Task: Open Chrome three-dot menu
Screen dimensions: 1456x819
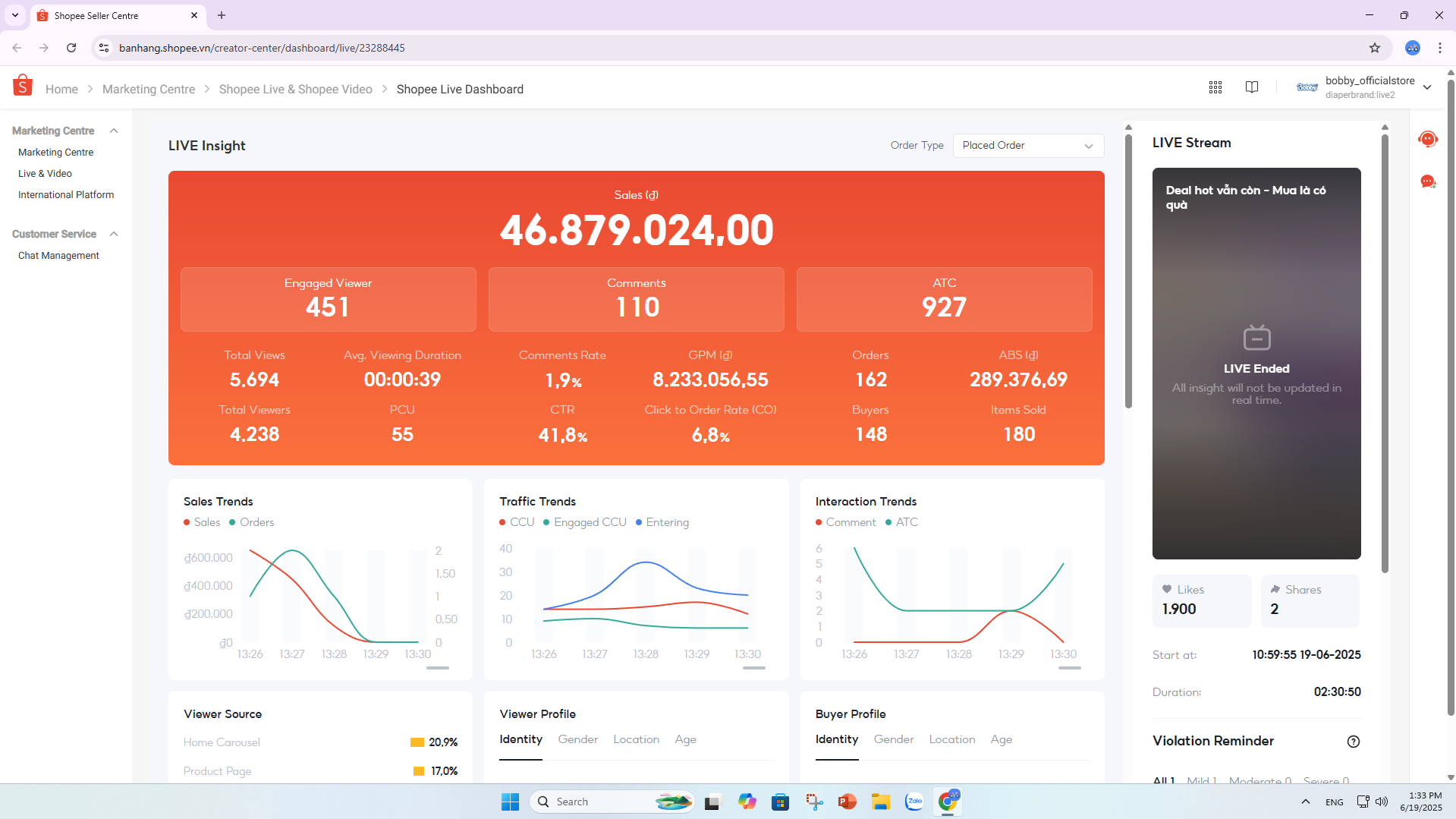Action: [x=1440, y=48]
